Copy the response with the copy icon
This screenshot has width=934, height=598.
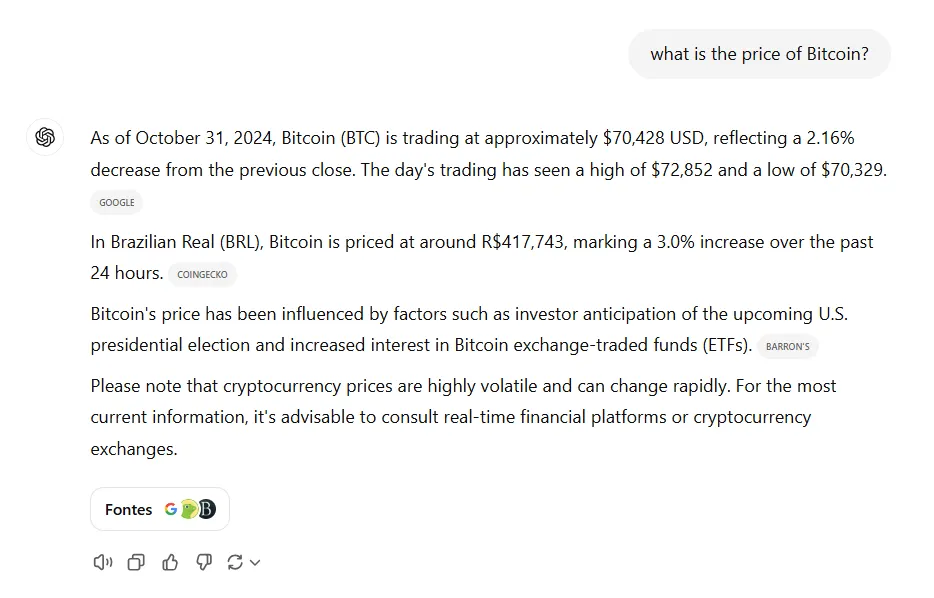pyautogui.click(x=136, y=563)
